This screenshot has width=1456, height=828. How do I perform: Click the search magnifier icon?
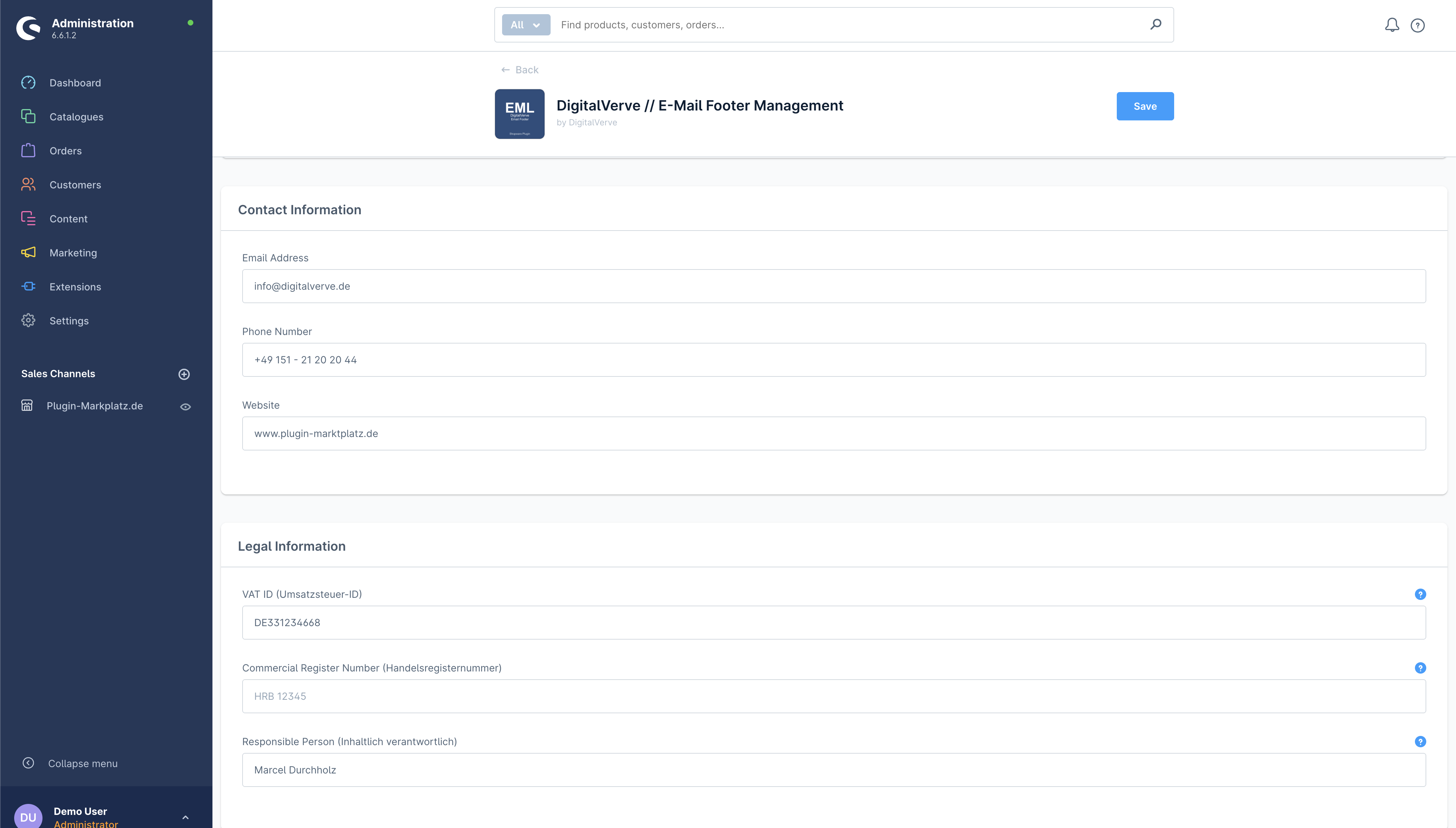(1155, 24)
